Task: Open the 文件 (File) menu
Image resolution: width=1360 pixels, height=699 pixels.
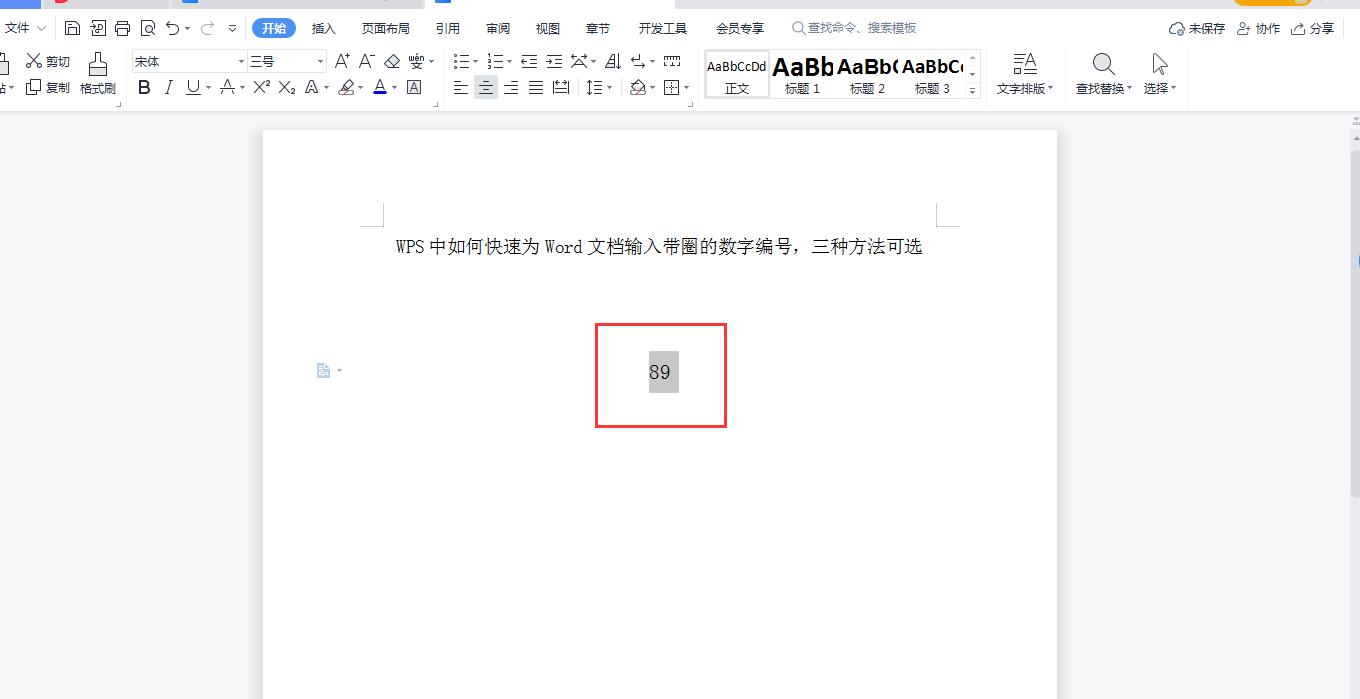Action: click(x=25, y=28)
